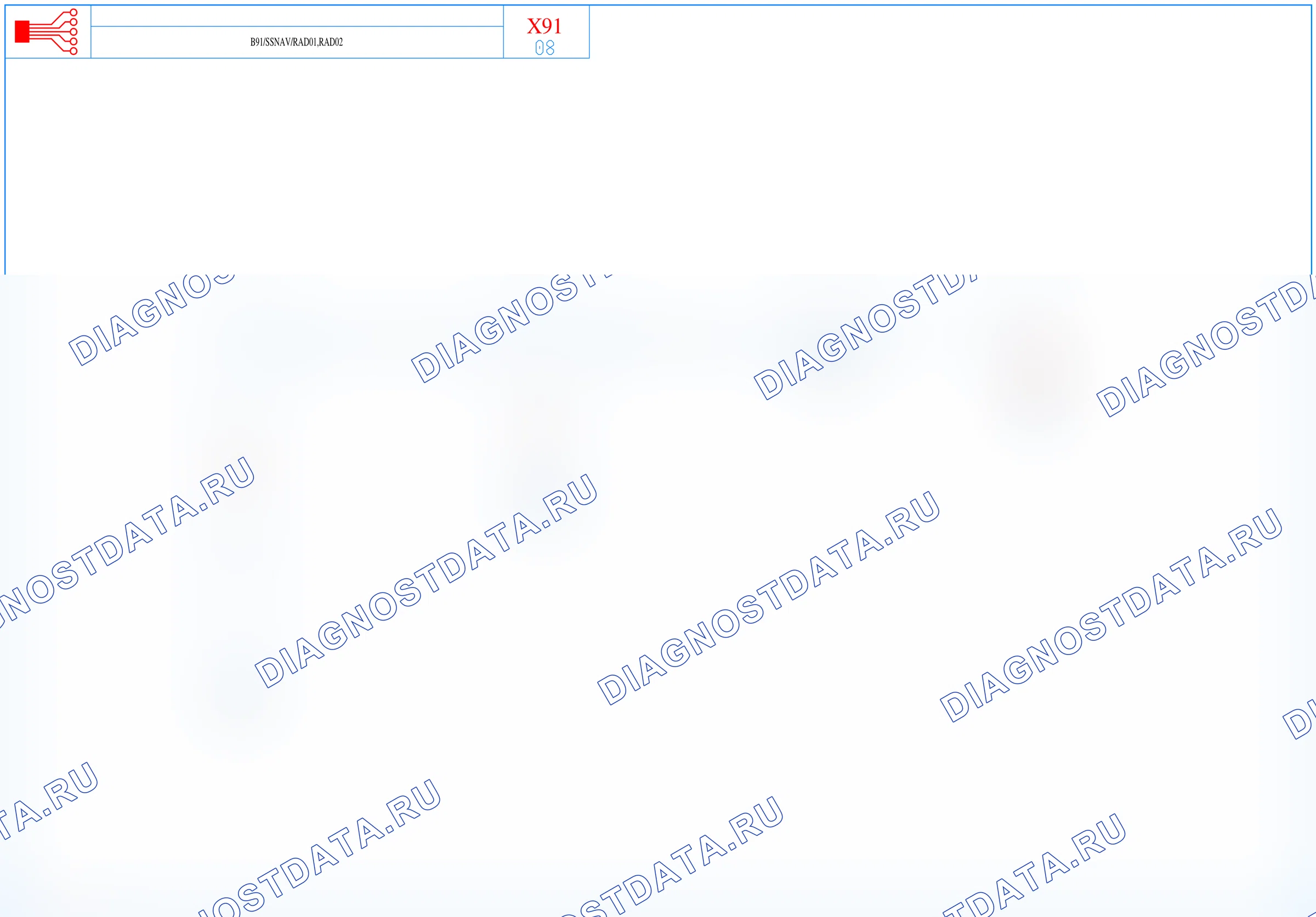Click second circle from top on connector icon
Screen dimensions: 1316x917
(73, 22)
